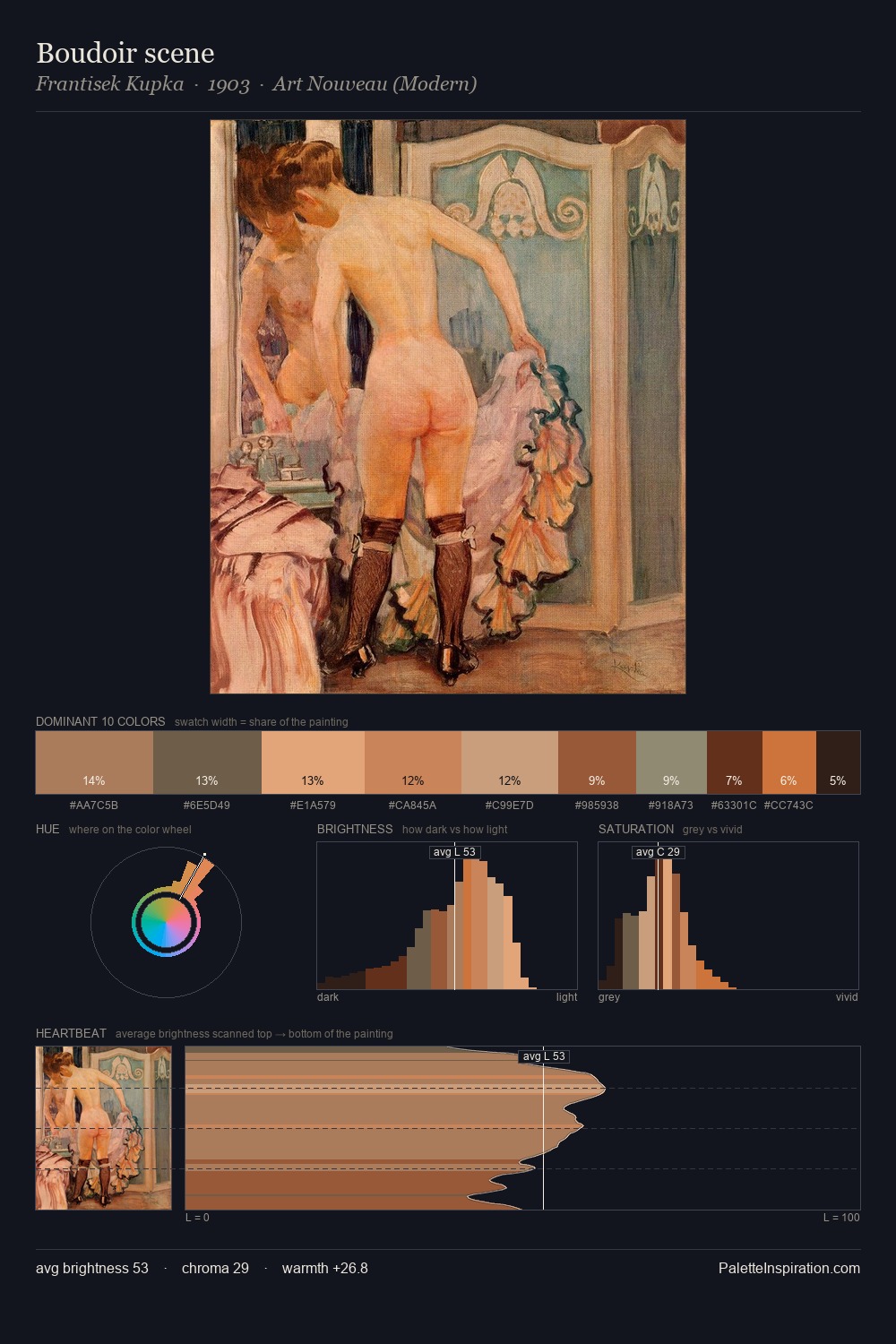Viewport: 896px width, 1344px height.
Task: Click the HEARTBEAT section heading
Action: coord(71,1033)
